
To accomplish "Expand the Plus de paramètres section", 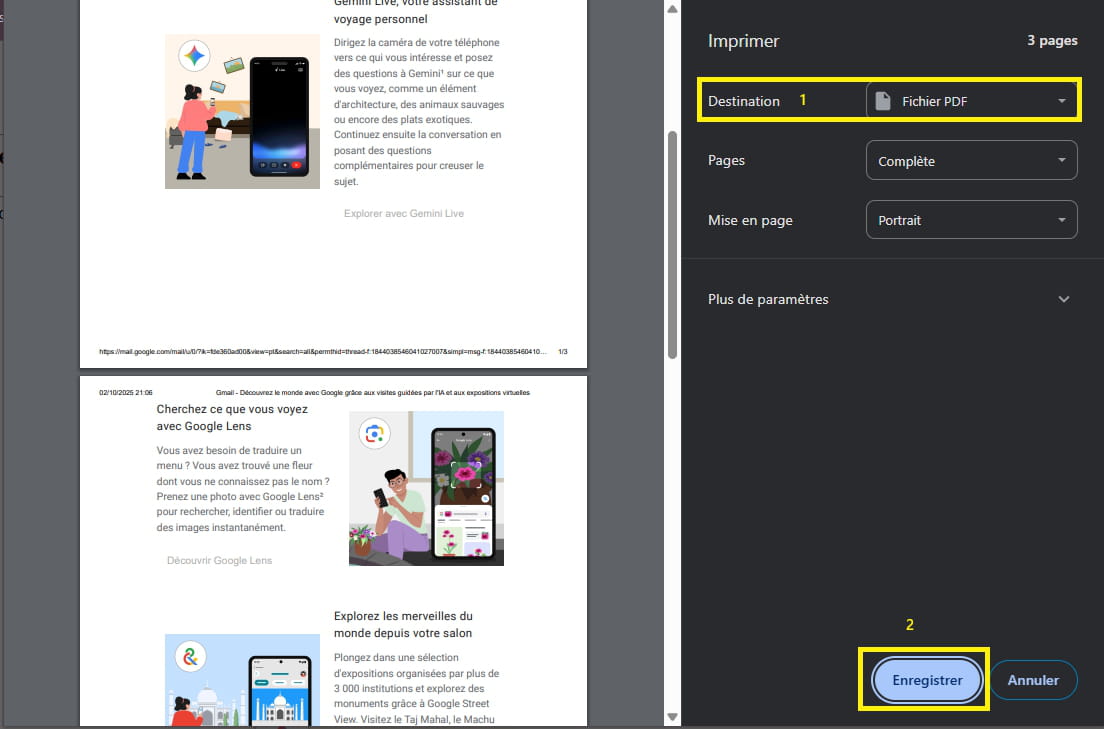I will 889,299.
